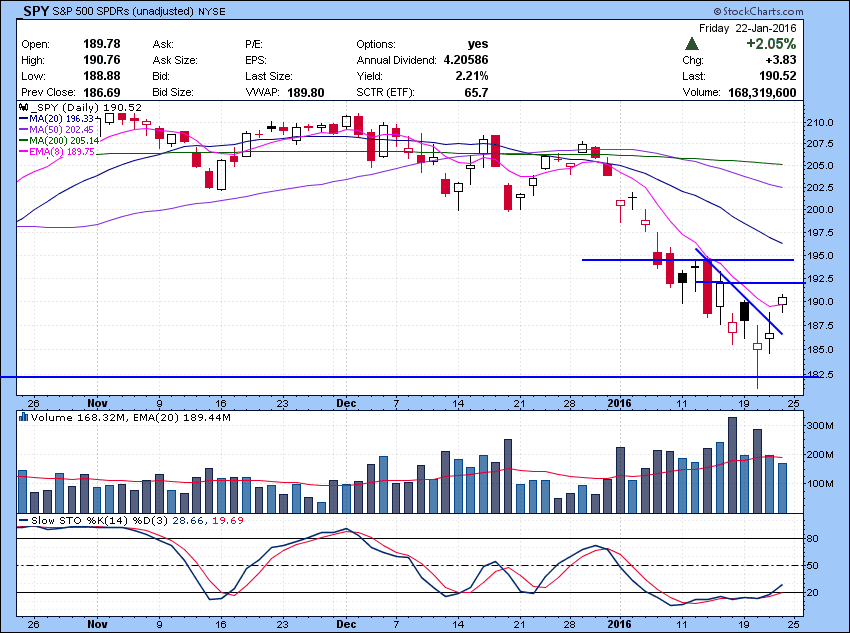Screen dimensions: 850x633
Task: Click the date 'Friday 22-Jan-2016'
Action: coord(747,28)
